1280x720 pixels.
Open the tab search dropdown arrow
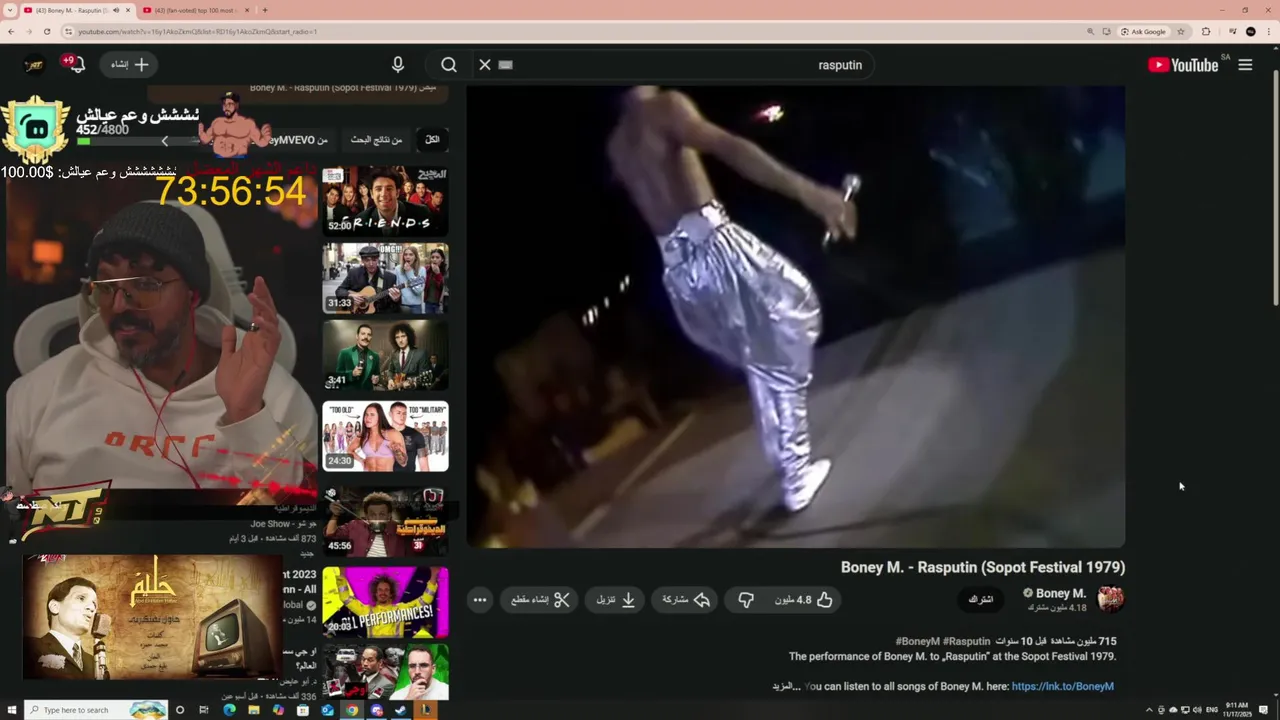pyautogui.click(x=10, y=10)
